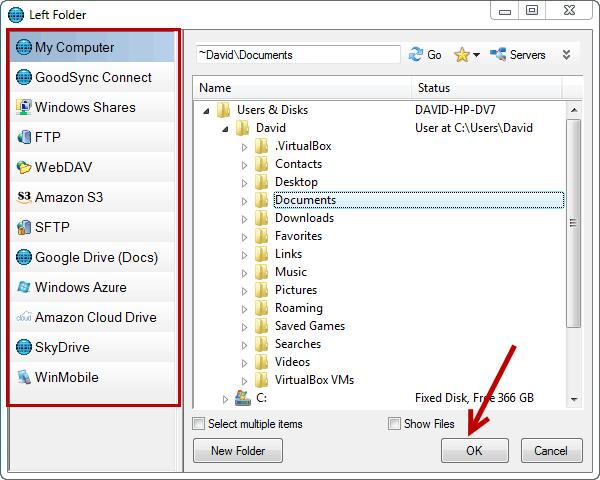The width and height of the screenshot is (600, 480).
Task: Expand the C: drive node
Action: tap(225, 399)
